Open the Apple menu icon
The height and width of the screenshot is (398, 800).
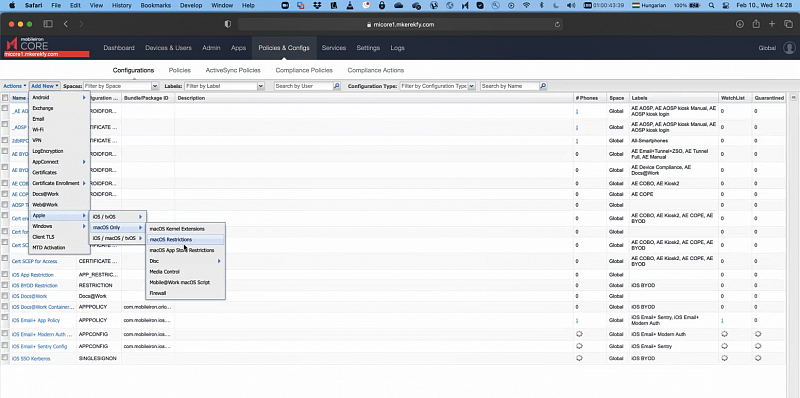12,5
